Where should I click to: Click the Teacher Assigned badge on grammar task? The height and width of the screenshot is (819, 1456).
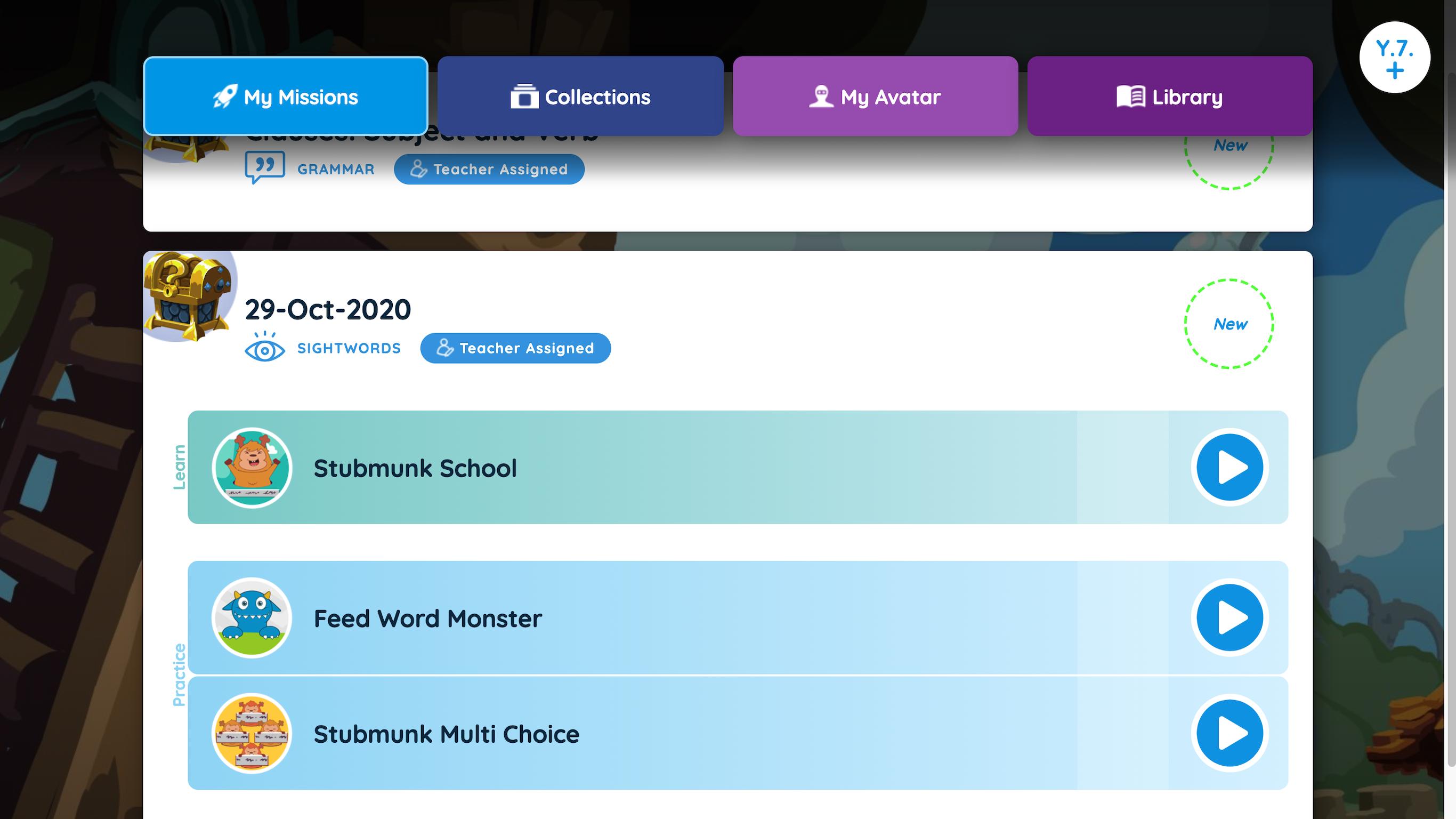tap(490, 169)
